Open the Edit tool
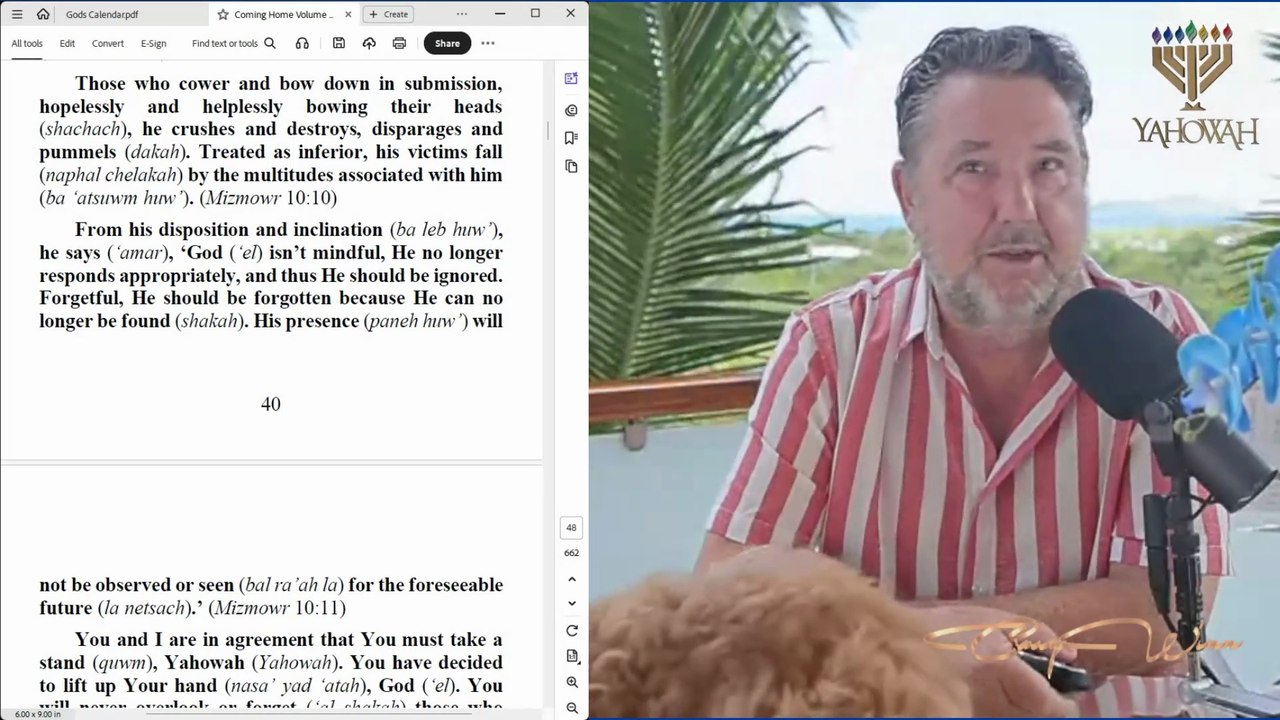 click(67, 43)
